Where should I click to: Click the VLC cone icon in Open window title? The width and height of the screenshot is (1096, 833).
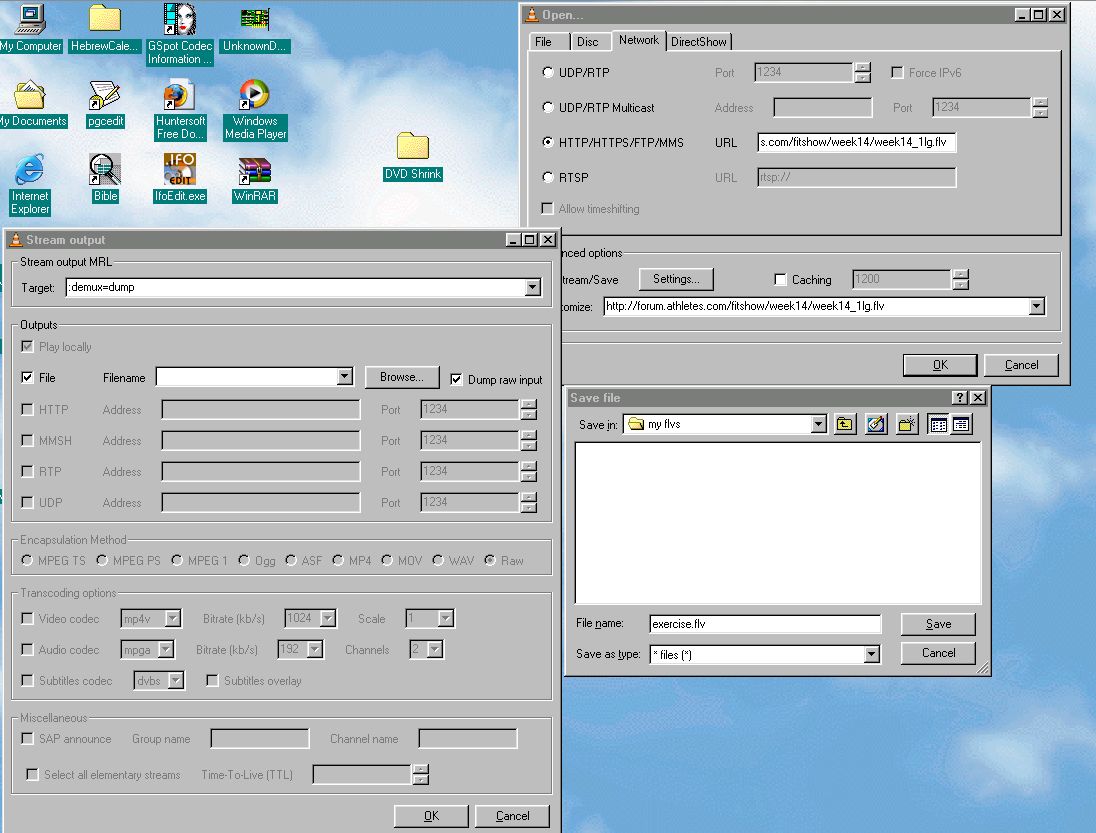tap(532, 15)
